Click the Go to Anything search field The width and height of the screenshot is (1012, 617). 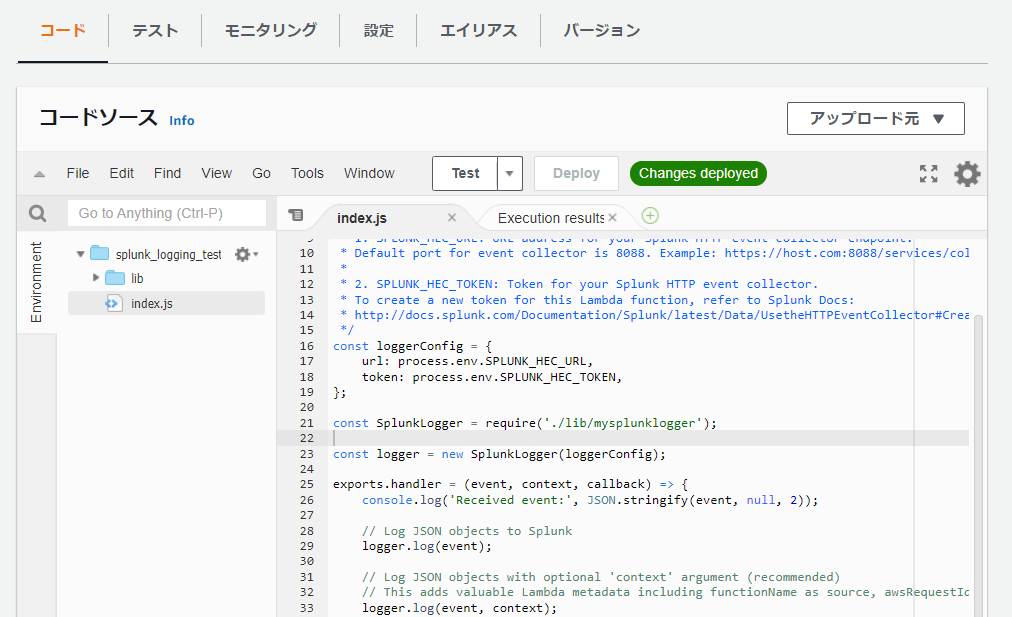pos(167,213)
